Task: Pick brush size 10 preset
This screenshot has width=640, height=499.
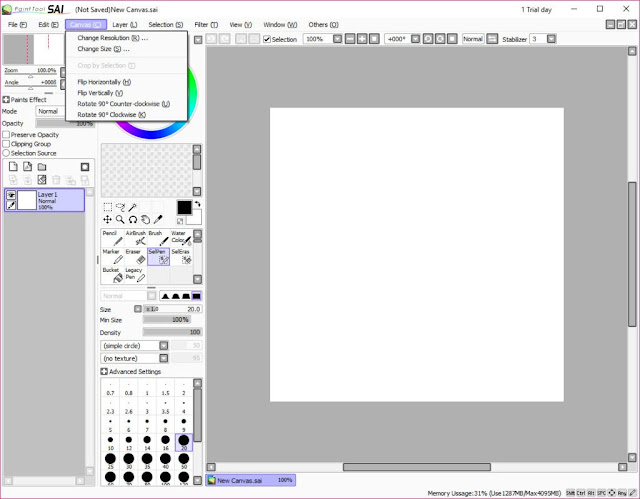Action: click(110, 443)
